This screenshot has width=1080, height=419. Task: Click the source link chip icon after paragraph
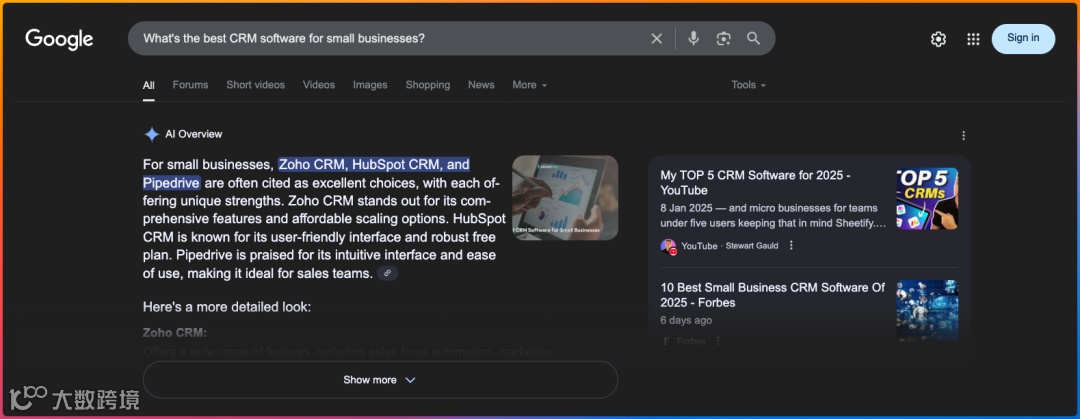[x=388, y=274]
